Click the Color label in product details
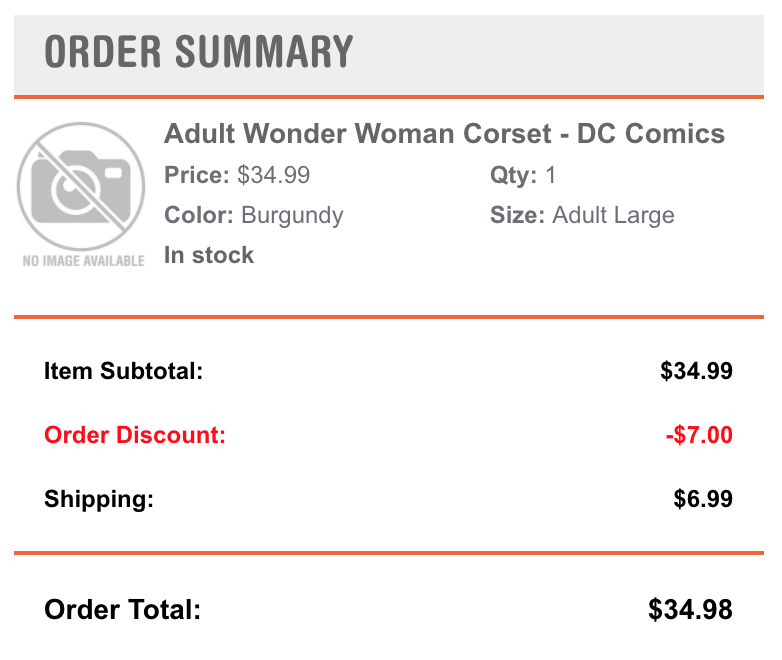The height and width of the screenshot is (660, 782). 199,216
